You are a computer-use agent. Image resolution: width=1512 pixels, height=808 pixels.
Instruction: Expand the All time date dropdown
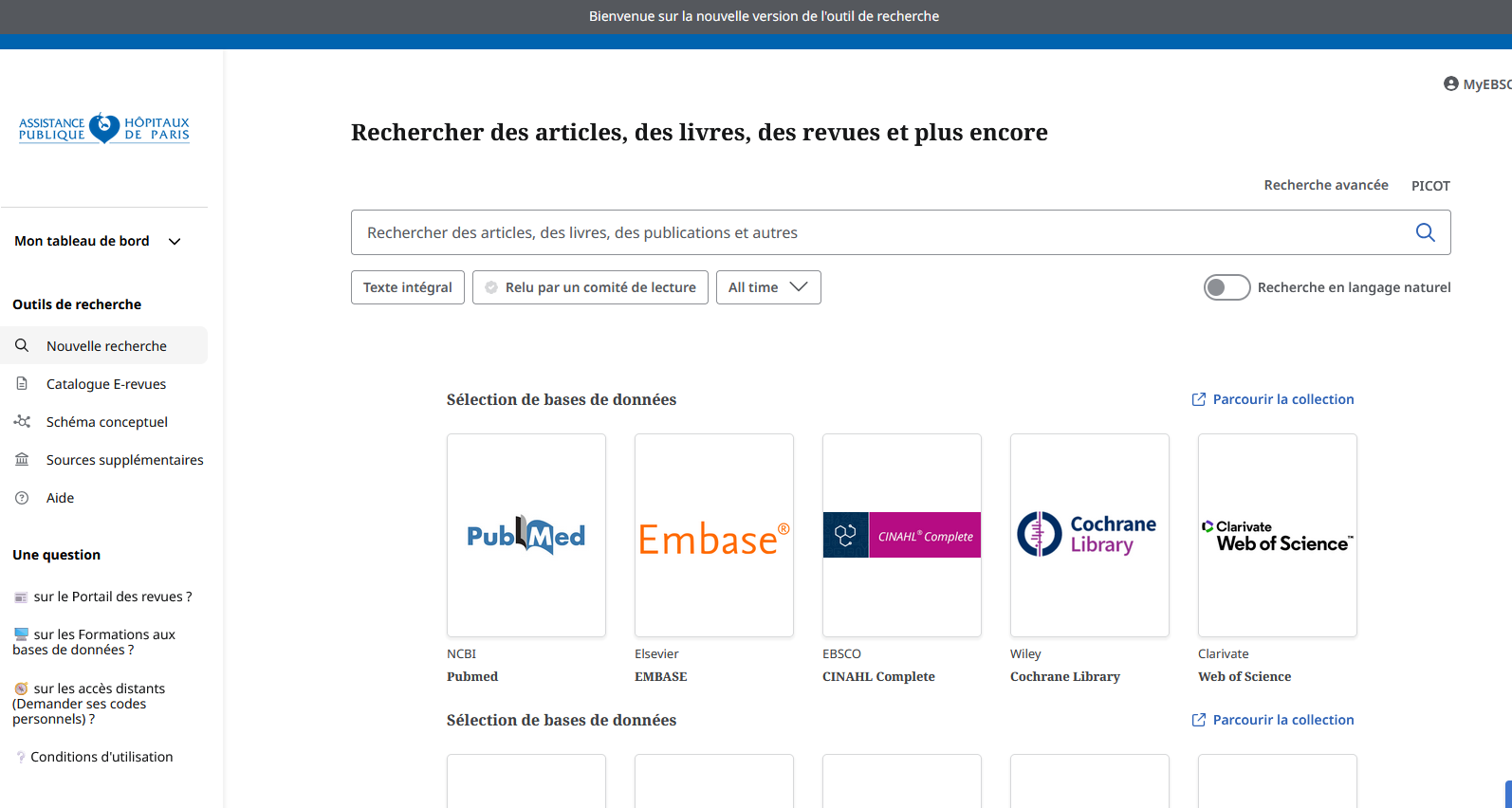(x=768, y=287)
